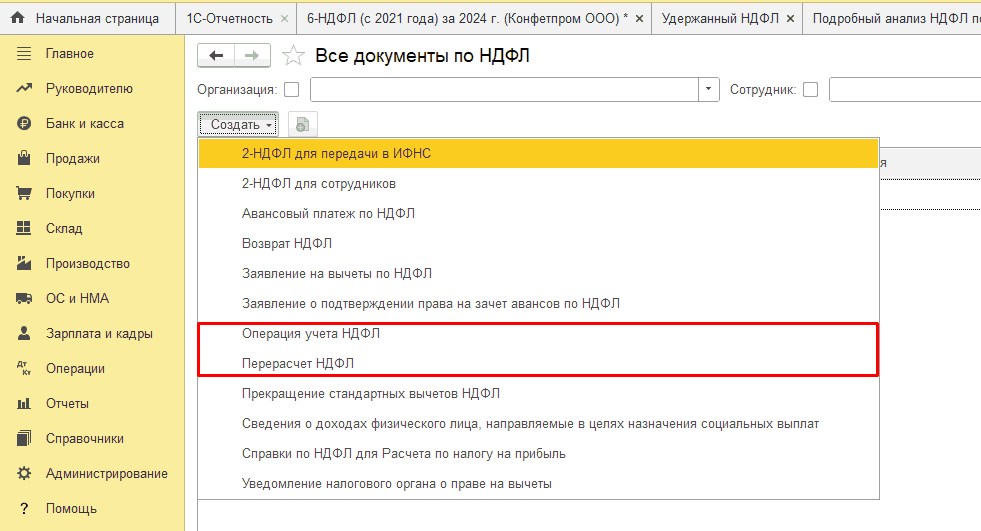Click the Банк и касса coin icon
Image resolution: width=981 pixels, height=531 pixels.
point(24,123)
